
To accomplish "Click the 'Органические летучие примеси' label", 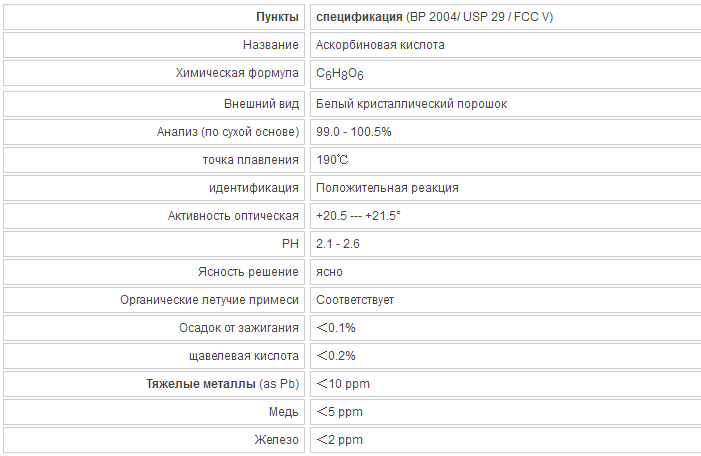I will click(209, 300).
